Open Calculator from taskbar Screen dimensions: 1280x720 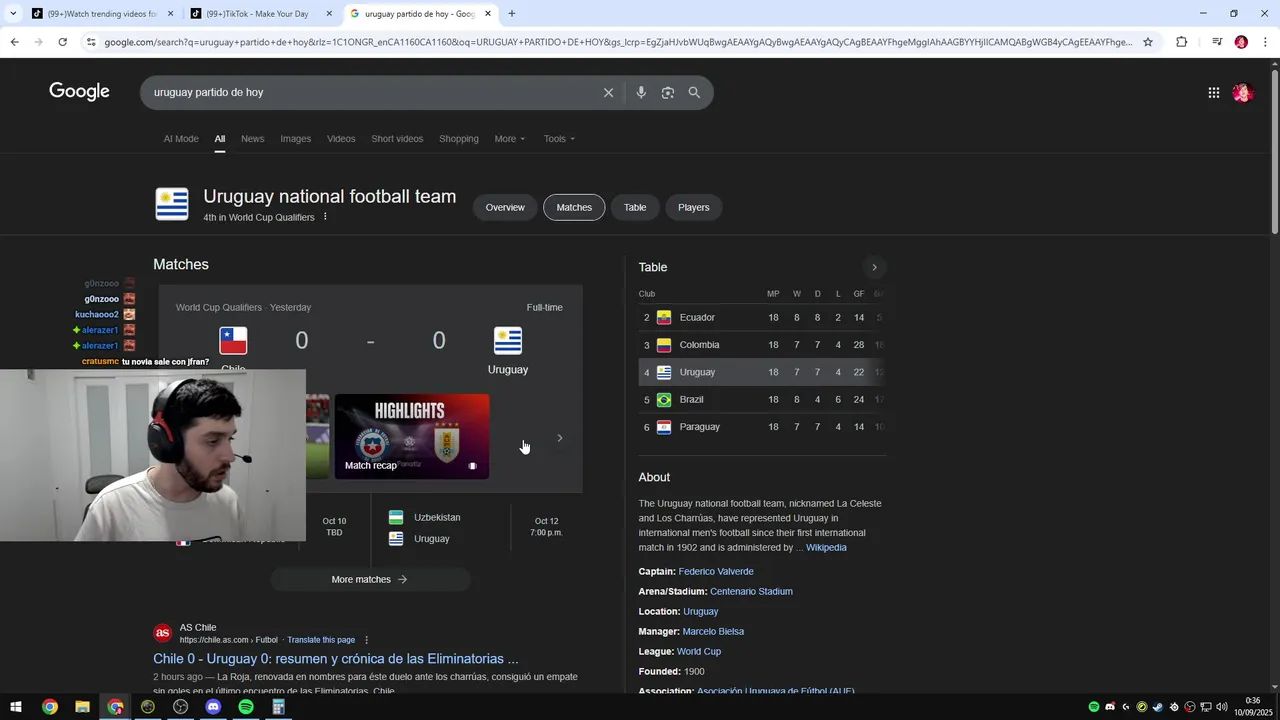(278, 707)
